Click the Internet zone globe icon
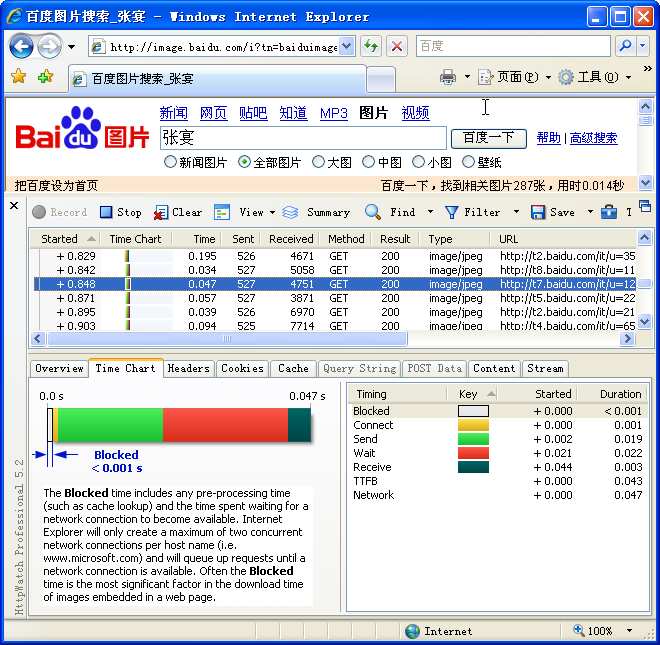 click(412, 631)
